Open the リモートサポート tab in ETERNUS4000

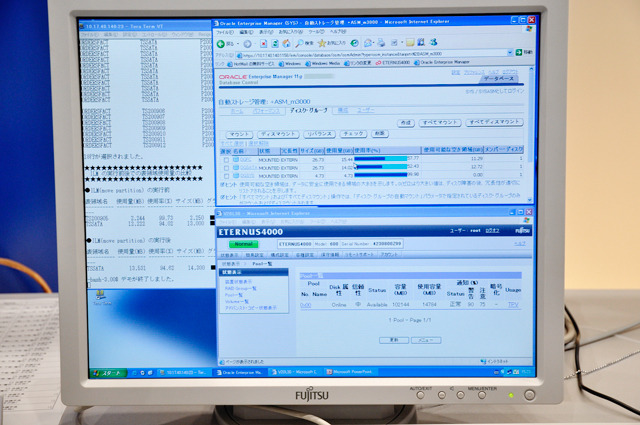360,255
